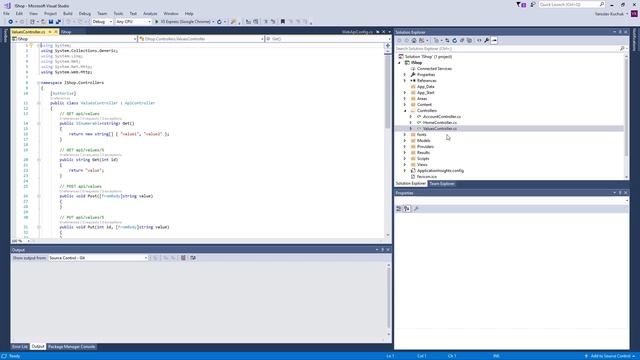Open the Debug menu
The height and width of the screenshot is (360, 640).
pos(84,13)
